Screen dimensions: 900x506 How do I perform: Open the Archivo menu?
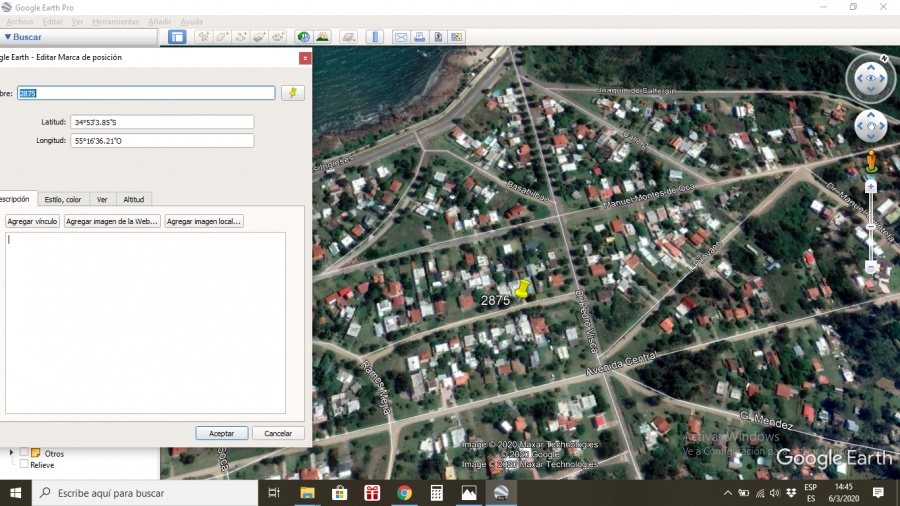point(20,22)
